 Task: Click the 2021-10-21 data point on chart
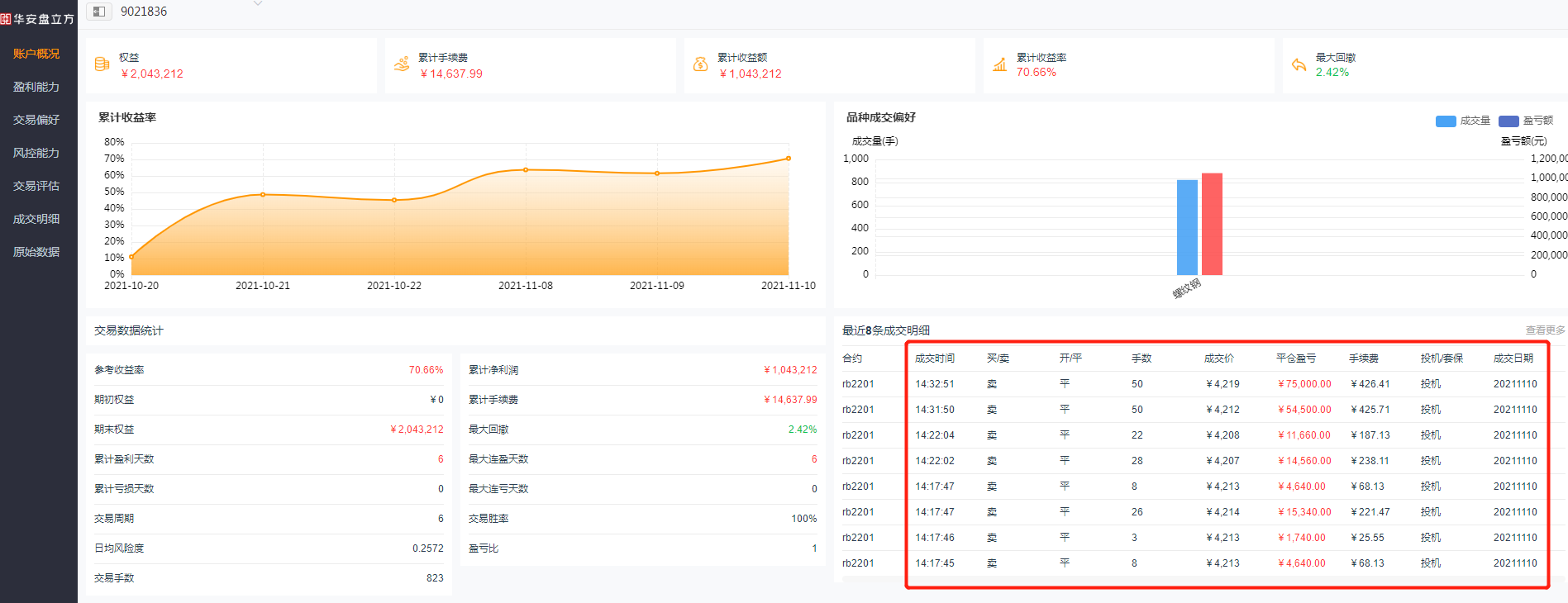[x=263, y=195]
